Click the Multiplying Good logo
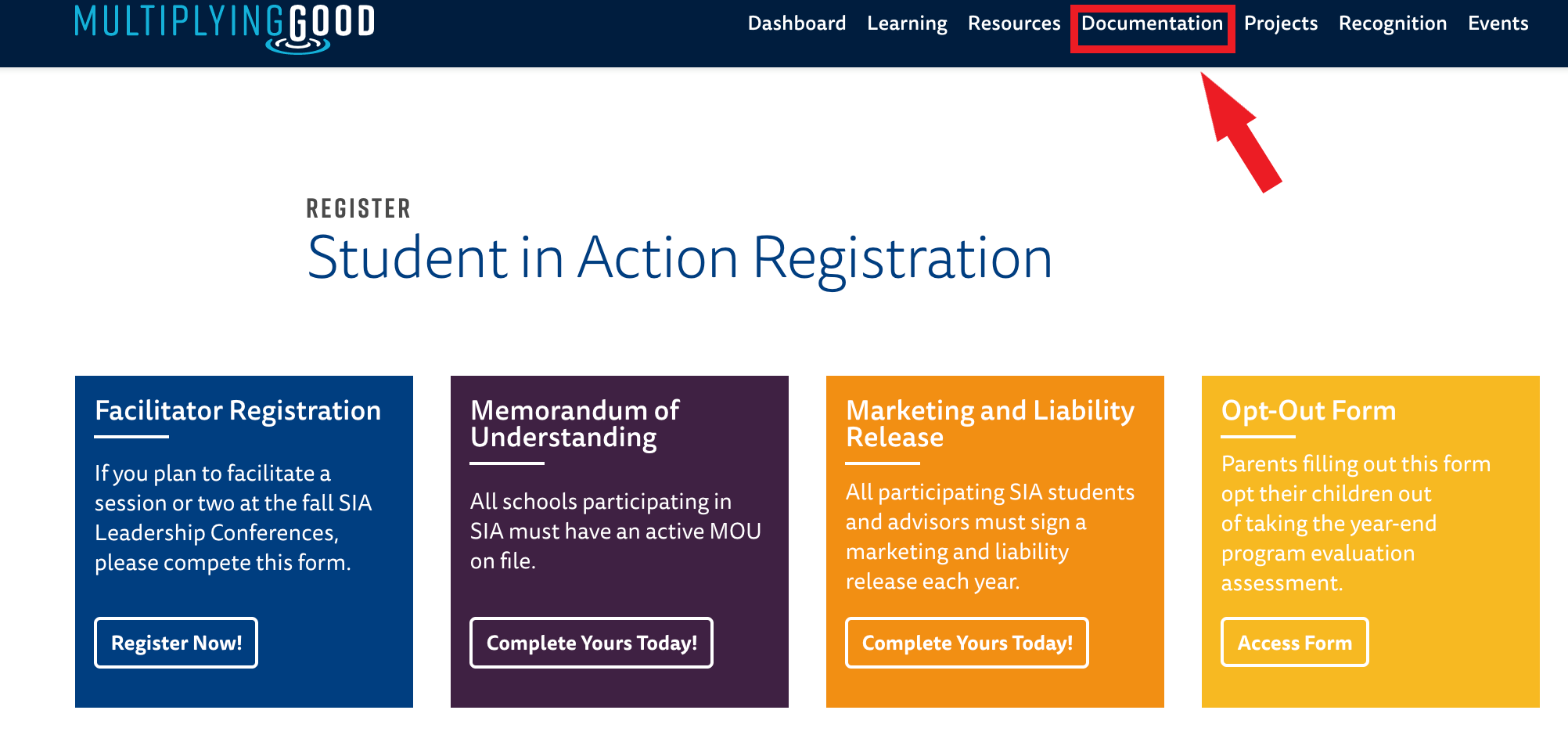 [x=225, y=28]
